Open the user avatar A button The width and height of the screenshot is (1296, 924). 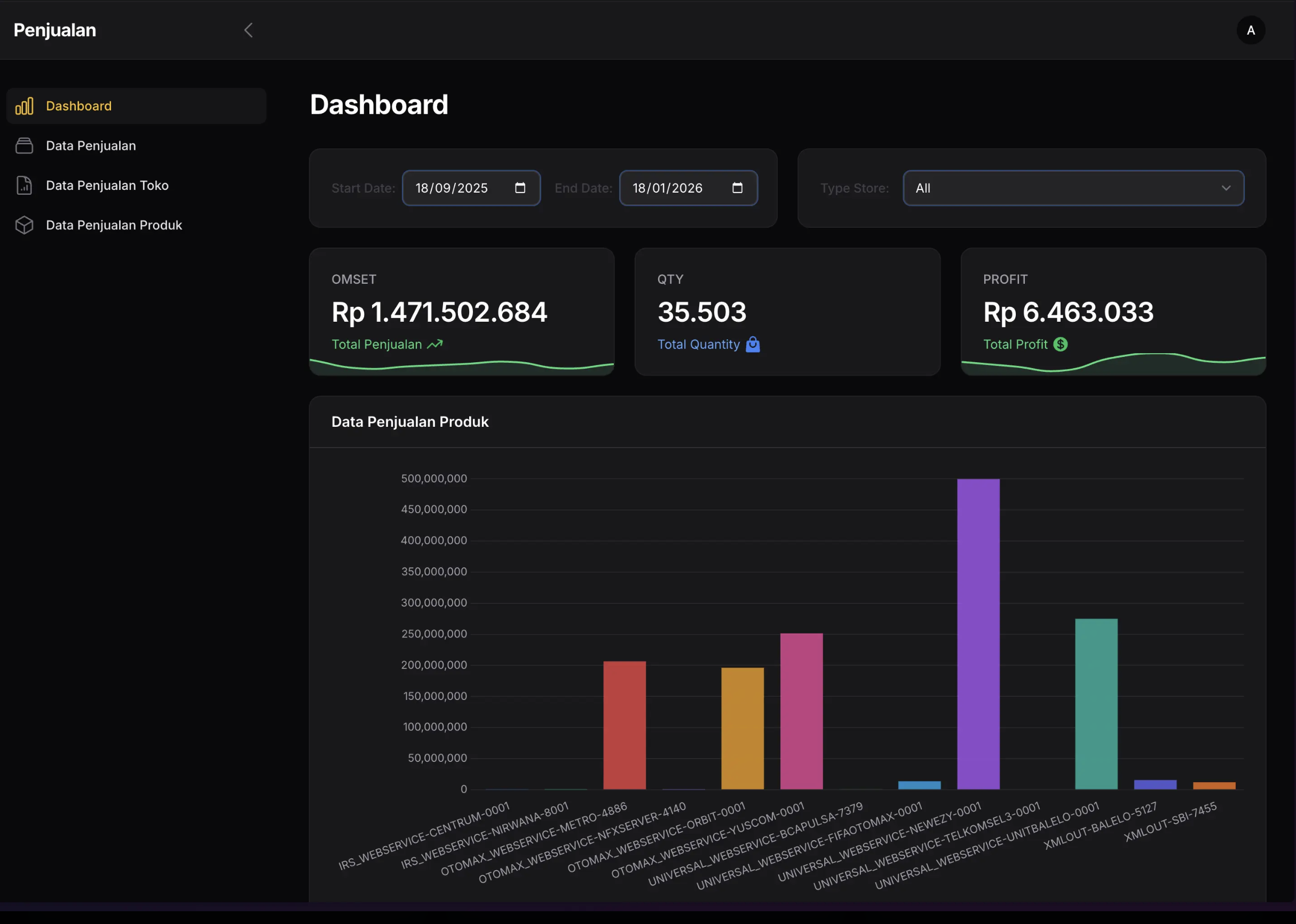(1251, 30)
